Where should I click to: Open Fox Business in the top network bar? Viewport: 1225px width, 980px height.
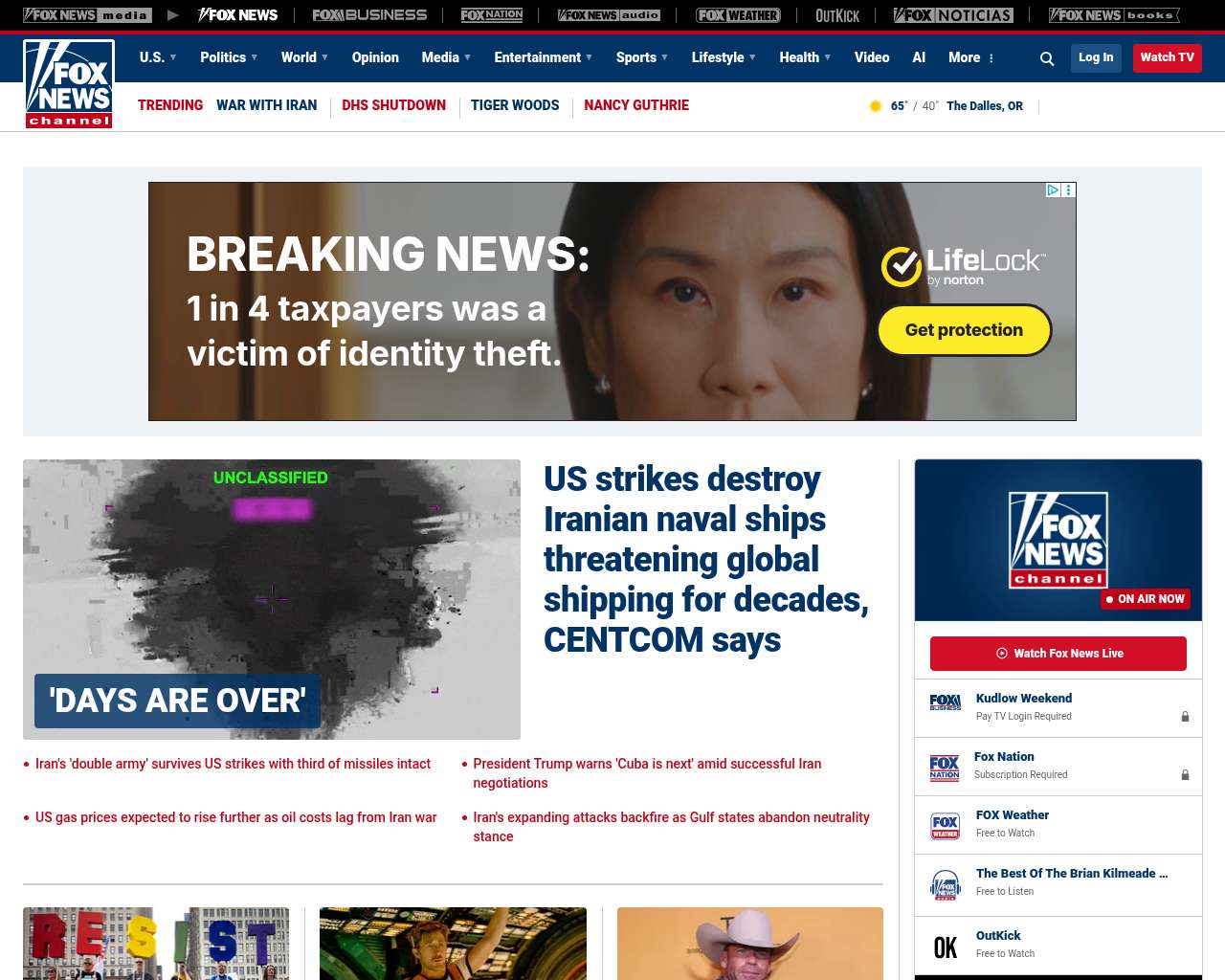[x=369, y=15]
